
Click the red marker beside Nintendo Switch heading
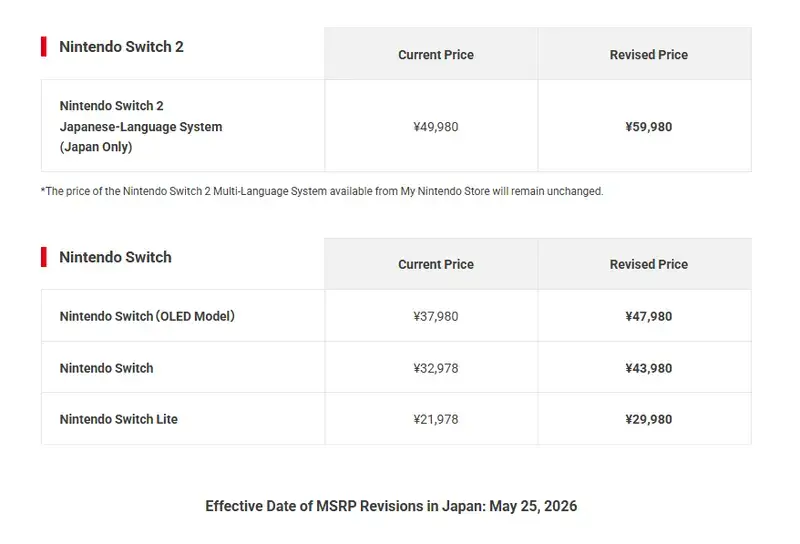coord(44,257)
